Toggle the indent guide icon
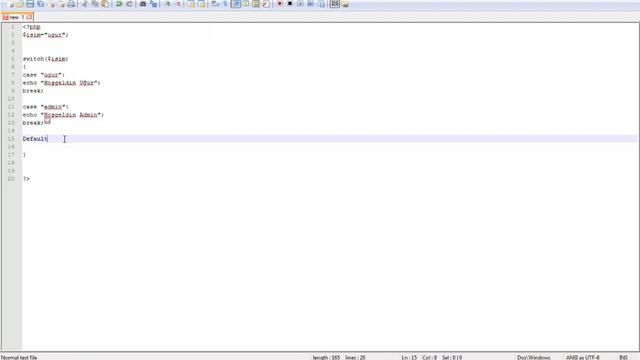640x360 pixels. 236,4
